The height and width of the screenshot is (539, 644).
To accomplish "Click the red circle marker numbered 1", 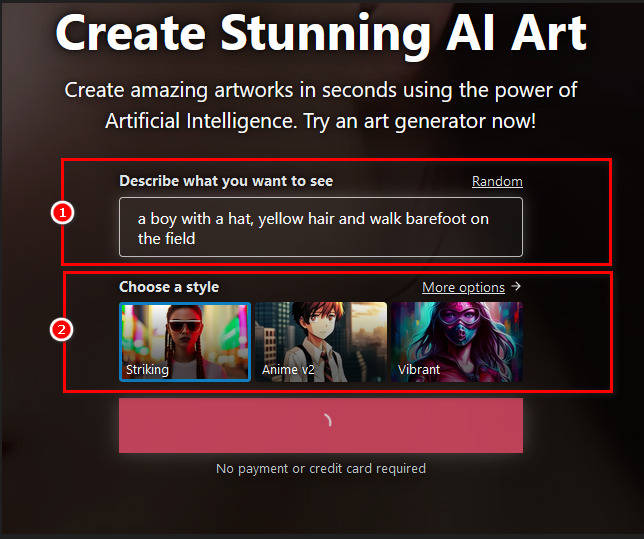I will pos(62,213).
